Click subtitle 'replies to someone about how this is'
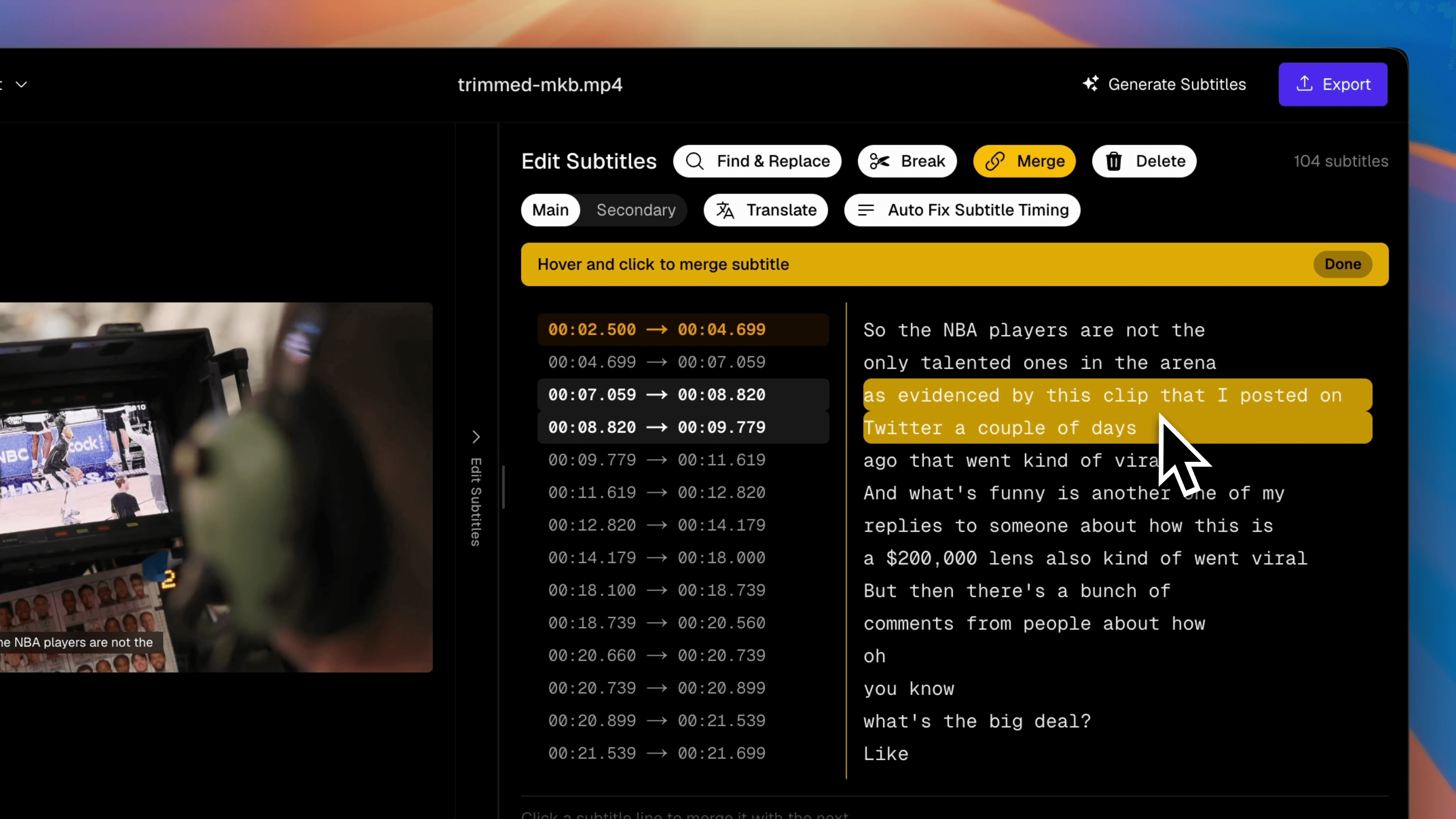This screenshot has width=1456, height=819. pyautogui.click(x=1068, y=526)
